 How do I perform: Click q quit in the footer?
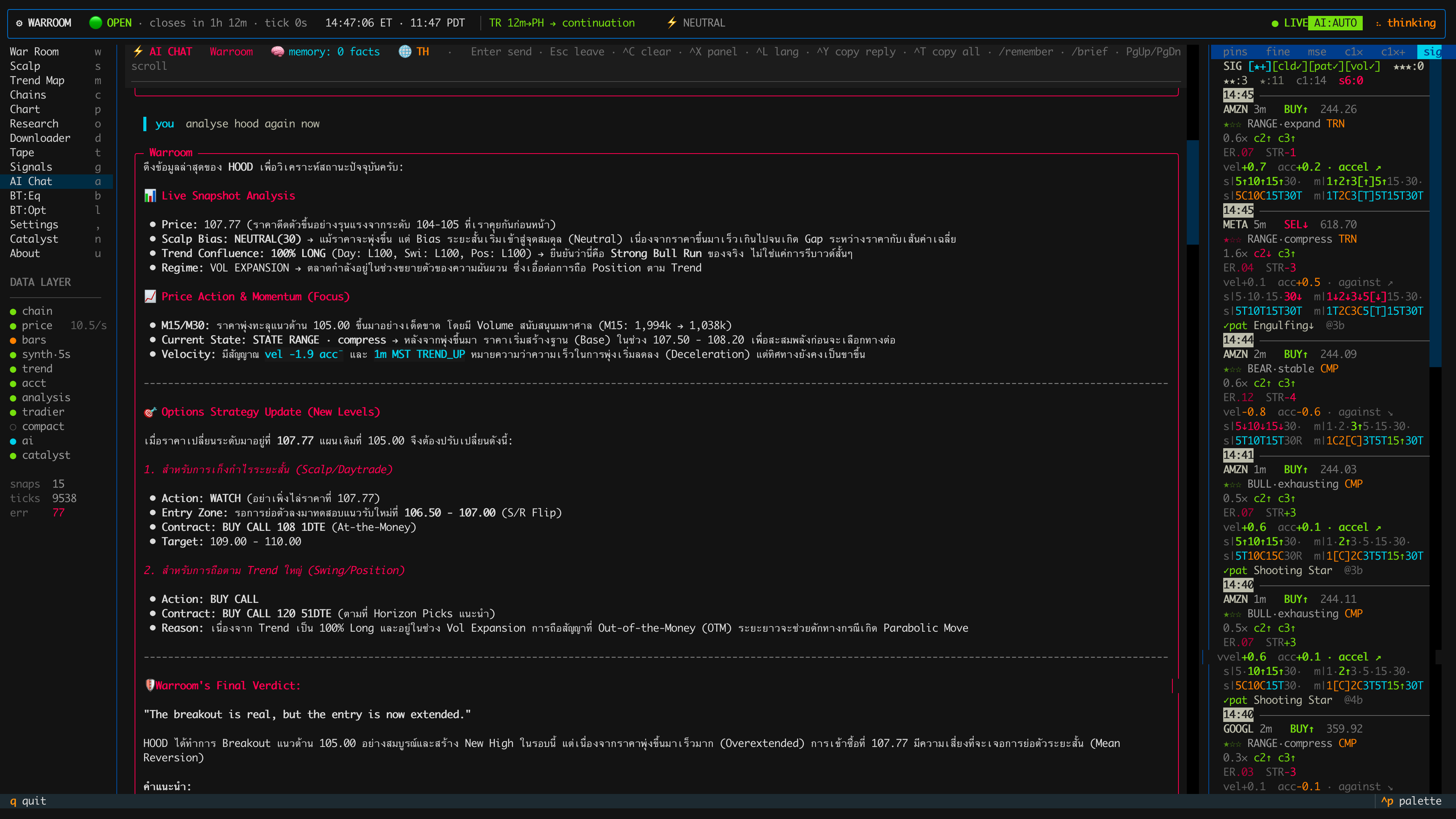point(28,801)
